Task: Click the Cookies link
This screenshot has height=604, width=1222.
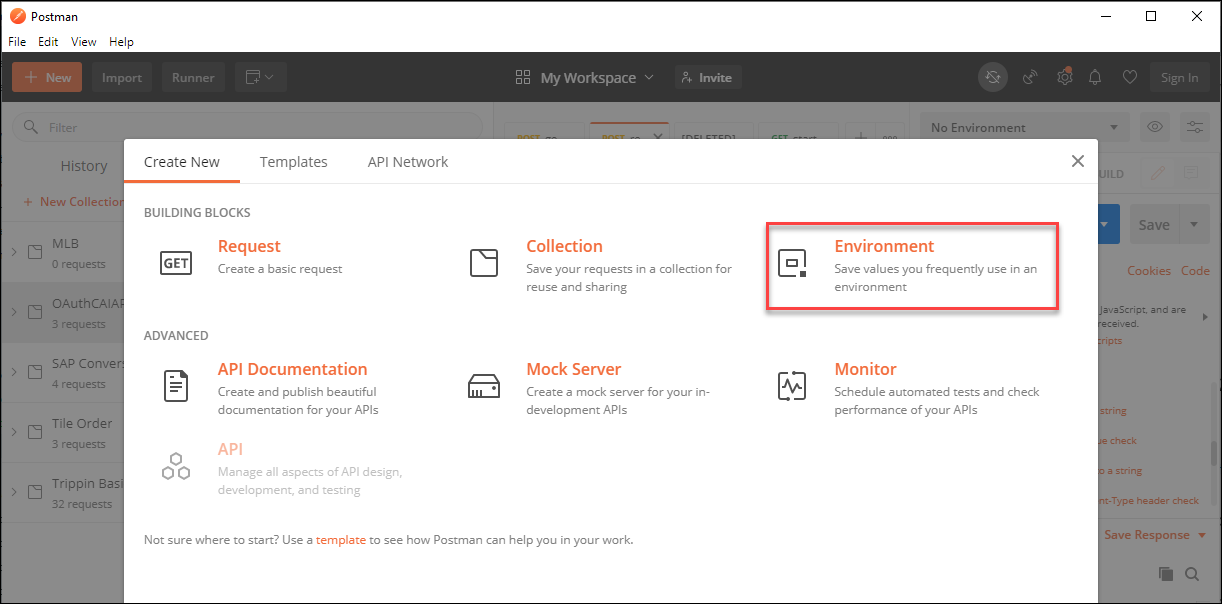Action: (x=1149, y=271)
